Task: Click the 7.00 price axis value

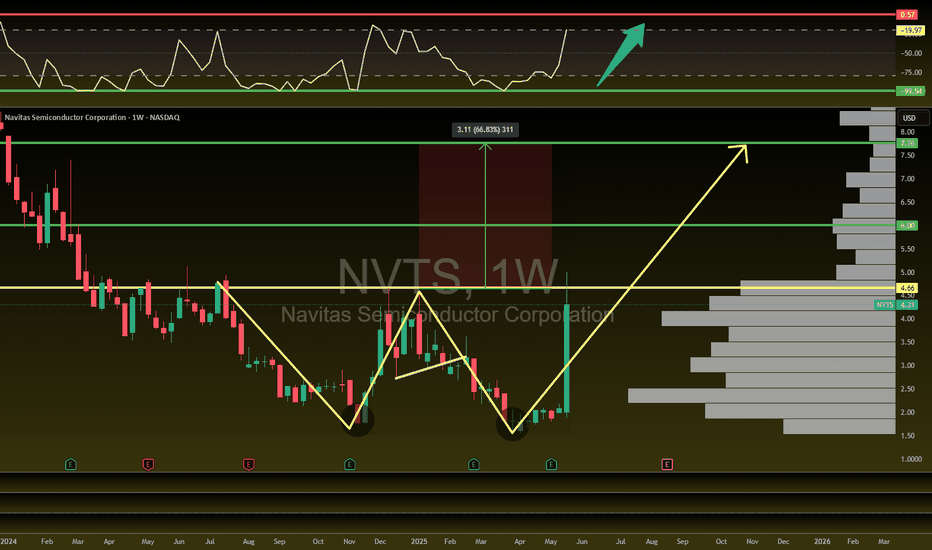Action: (x=908, y=179)
